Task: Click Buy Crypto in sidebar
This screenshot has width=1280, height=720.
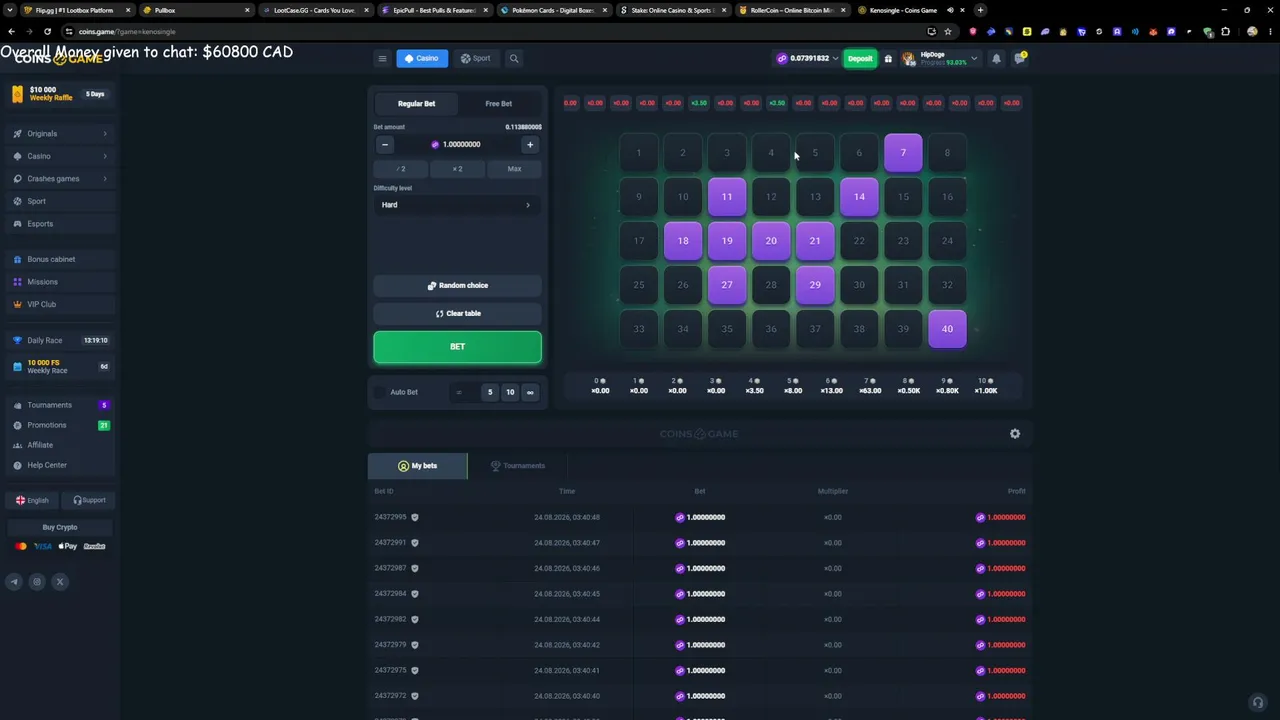Action: tap(60, 527)
